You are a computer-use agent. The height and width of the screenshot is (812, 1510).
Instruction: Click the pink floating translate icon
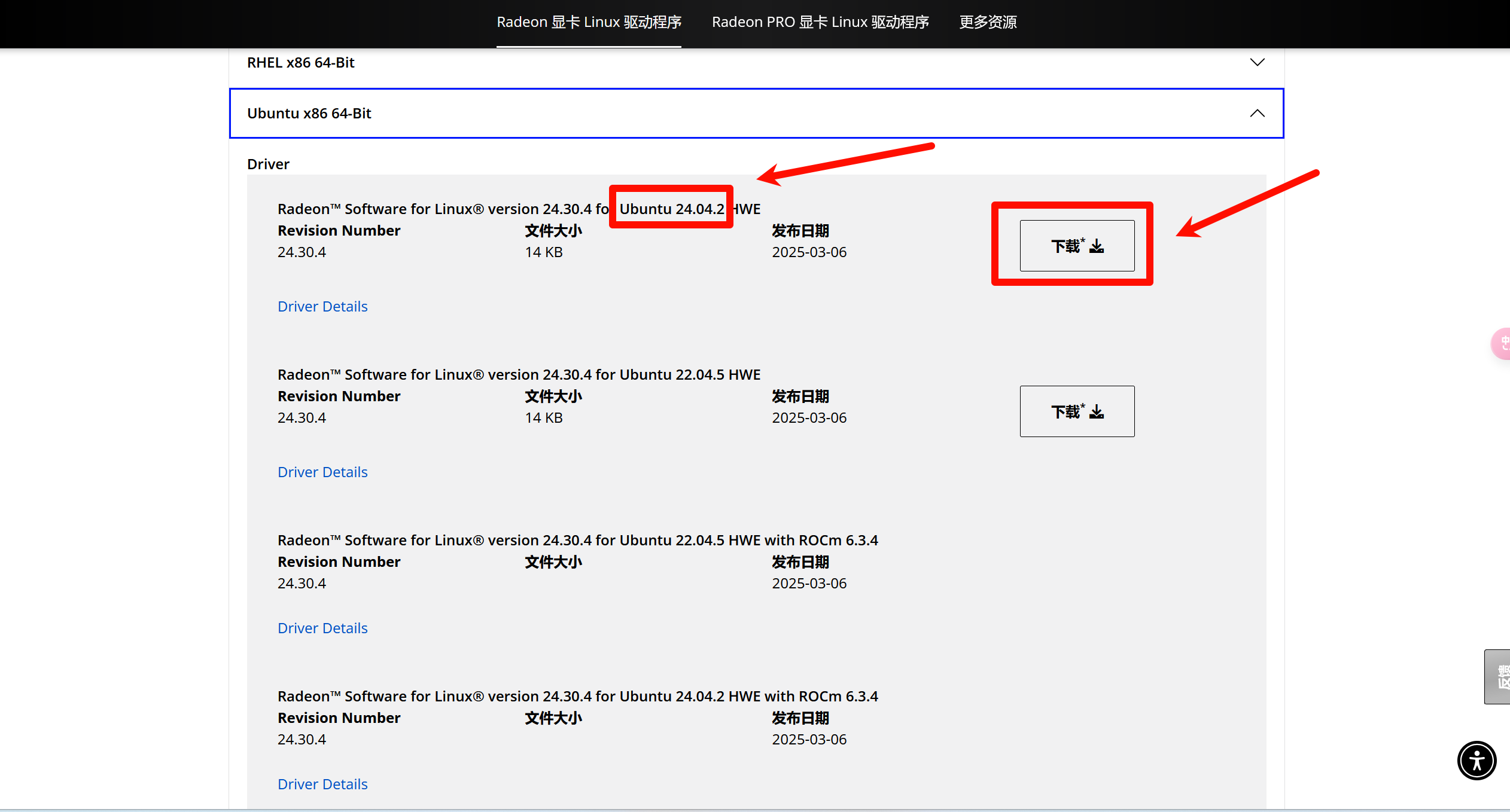click(1502, 344)
